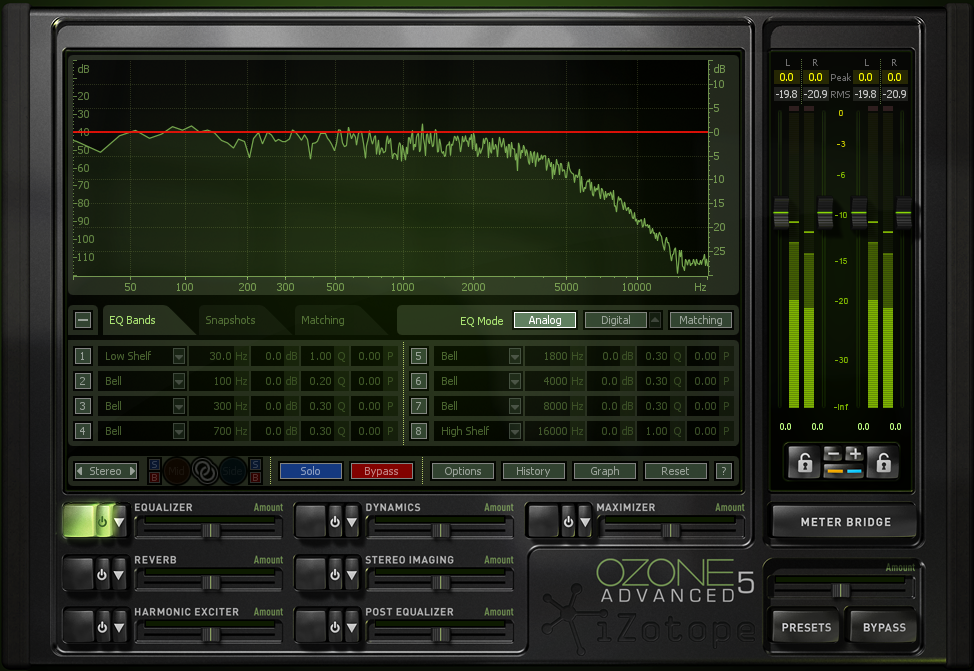Click the Maximizer Amount slider
Viewport: 974px width, 671px height.
(671, 530)
